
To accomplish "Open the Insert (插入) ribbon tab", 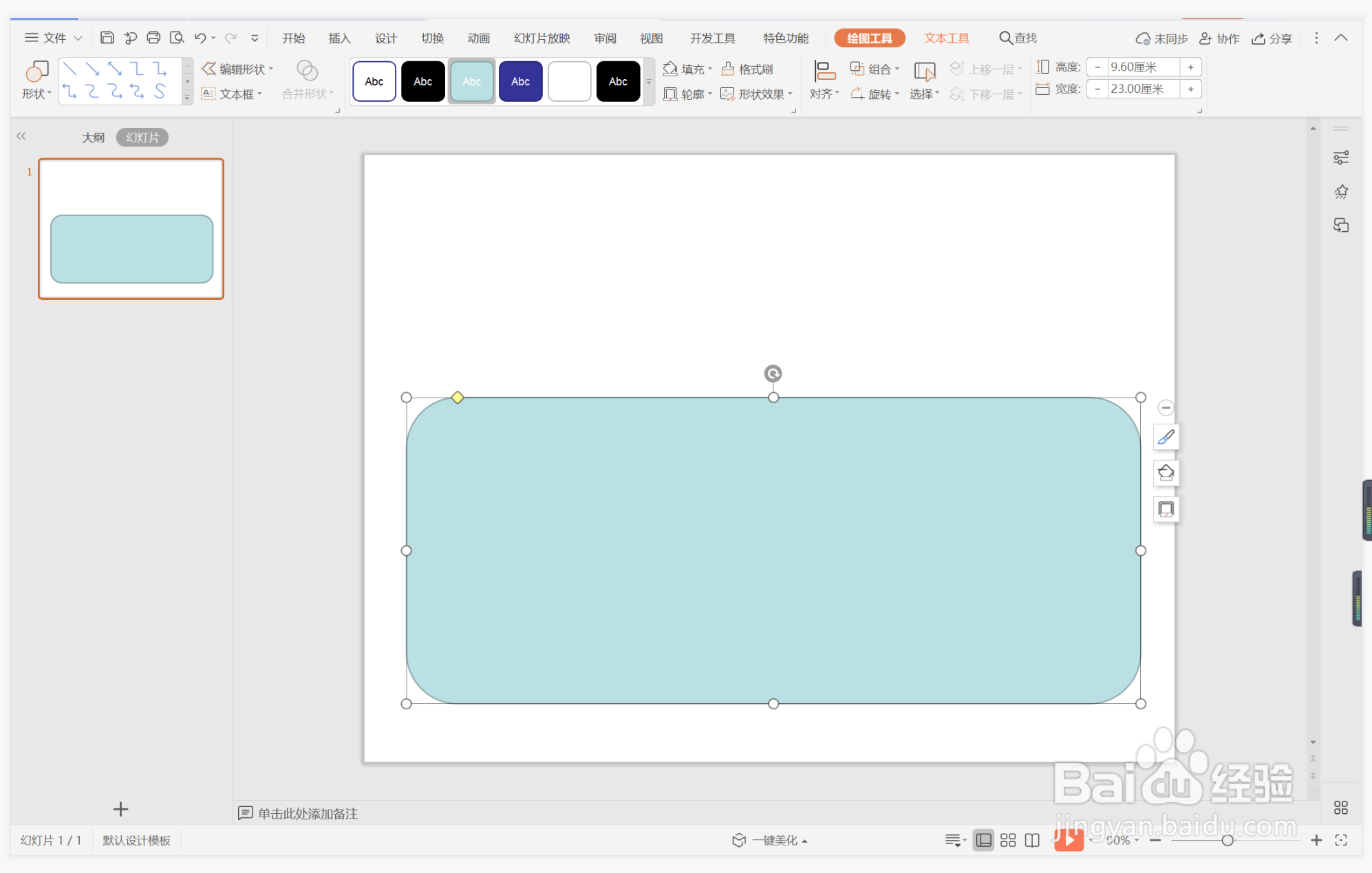I will click(339, 39).
